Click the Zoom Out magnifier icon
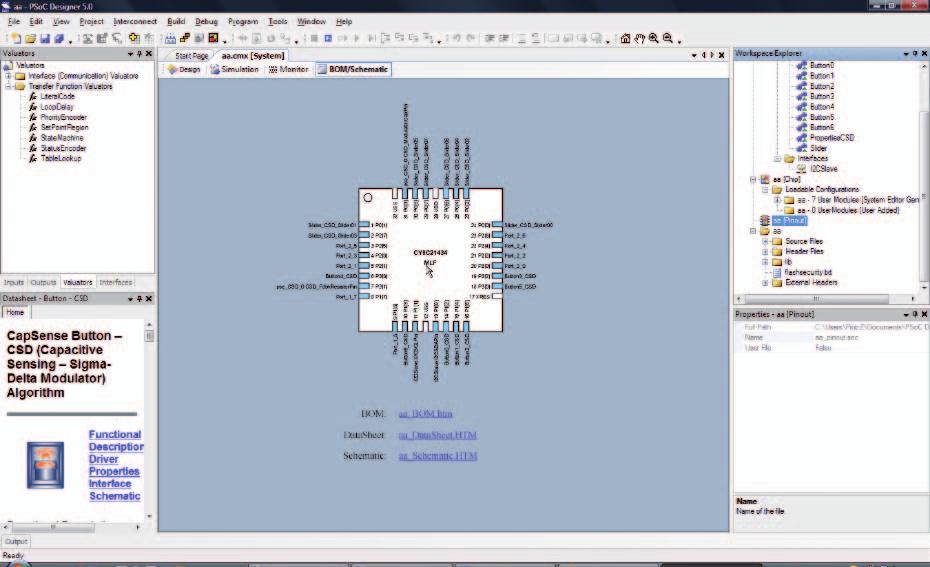 click(668, 38)
